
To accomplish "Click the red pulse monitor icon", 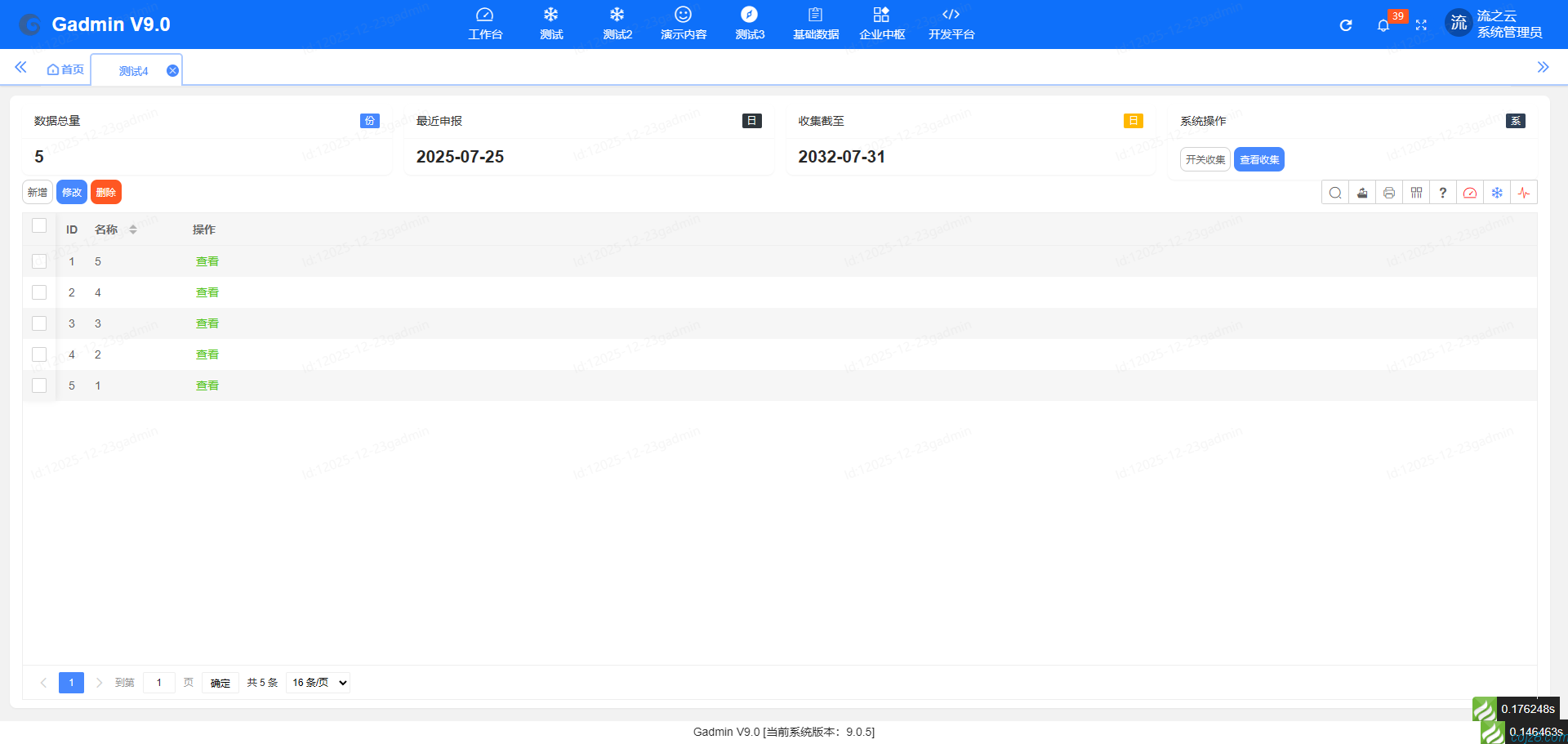I will pos(1524,192).
